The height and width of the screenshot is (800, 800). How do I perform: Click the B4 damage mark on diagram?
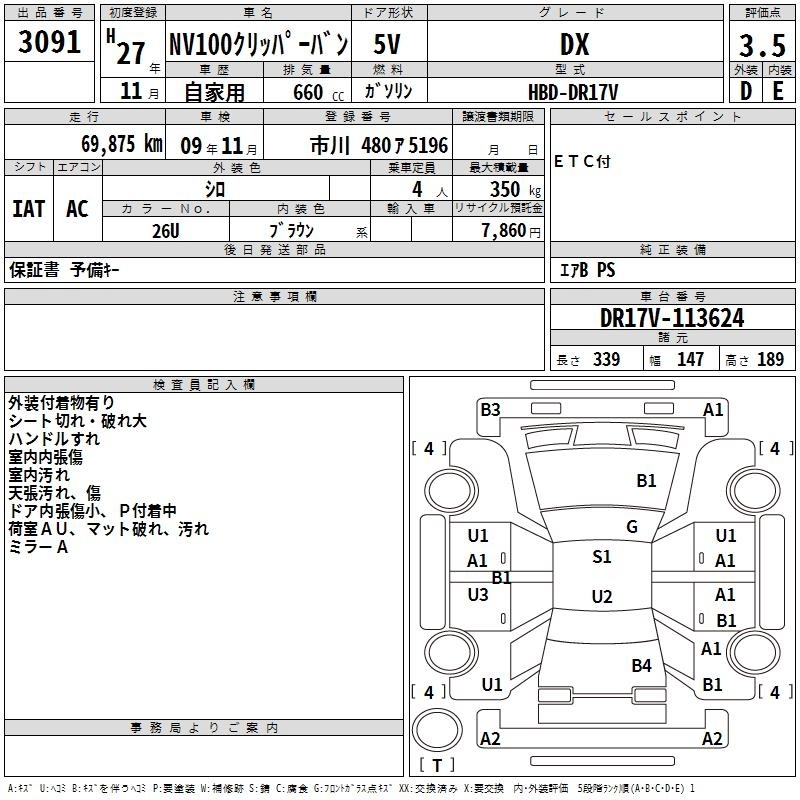point(641,665)
